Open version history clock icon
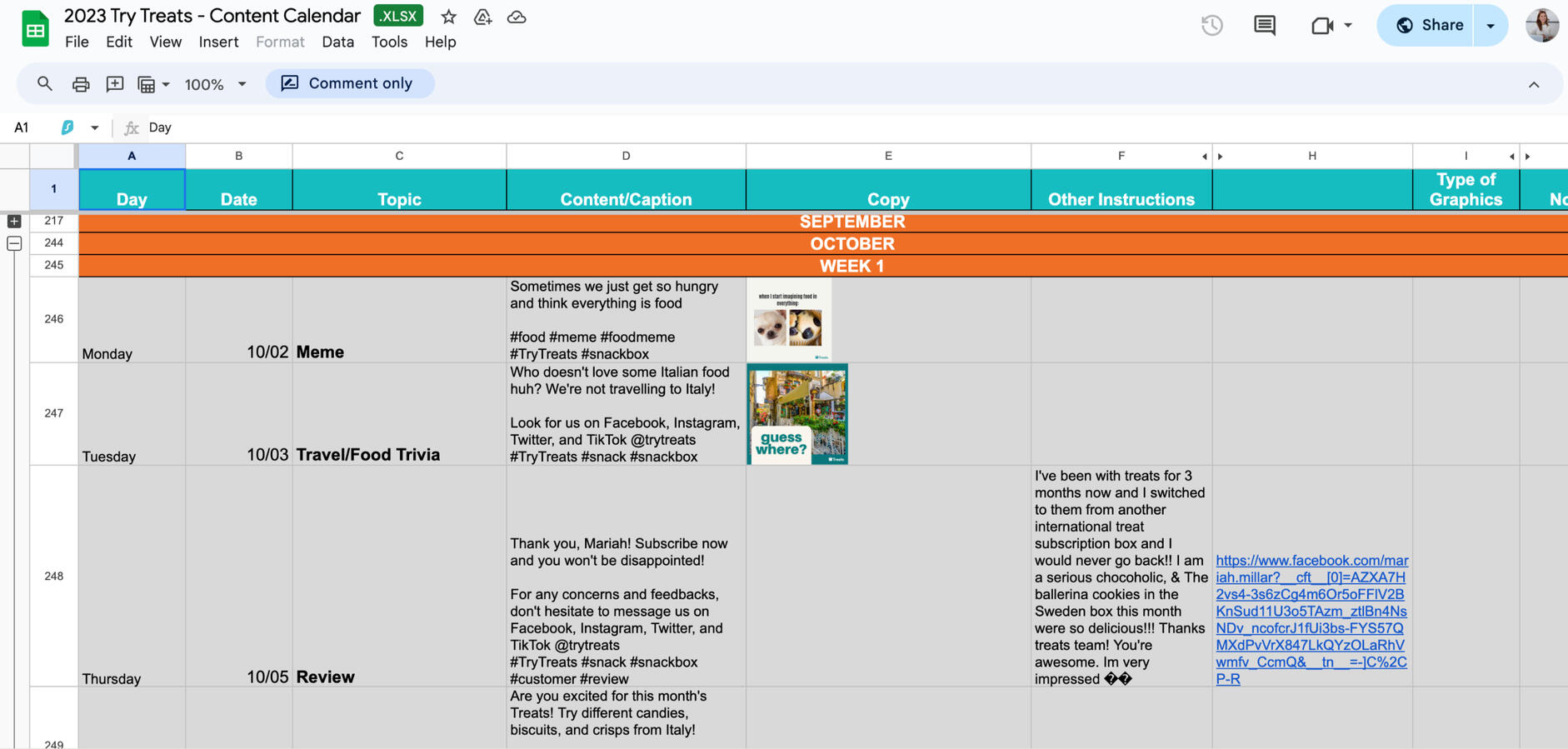The width and height of the screenshot is (1568, 749). coord(1211,25)
